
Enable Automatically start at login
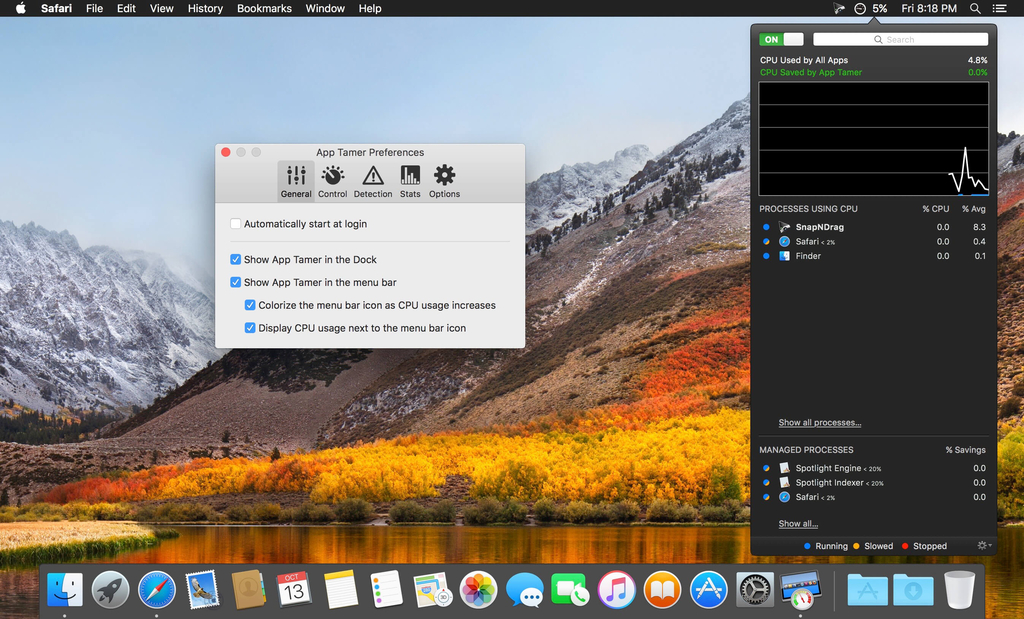pyautogui.click(x=236, y=224)
